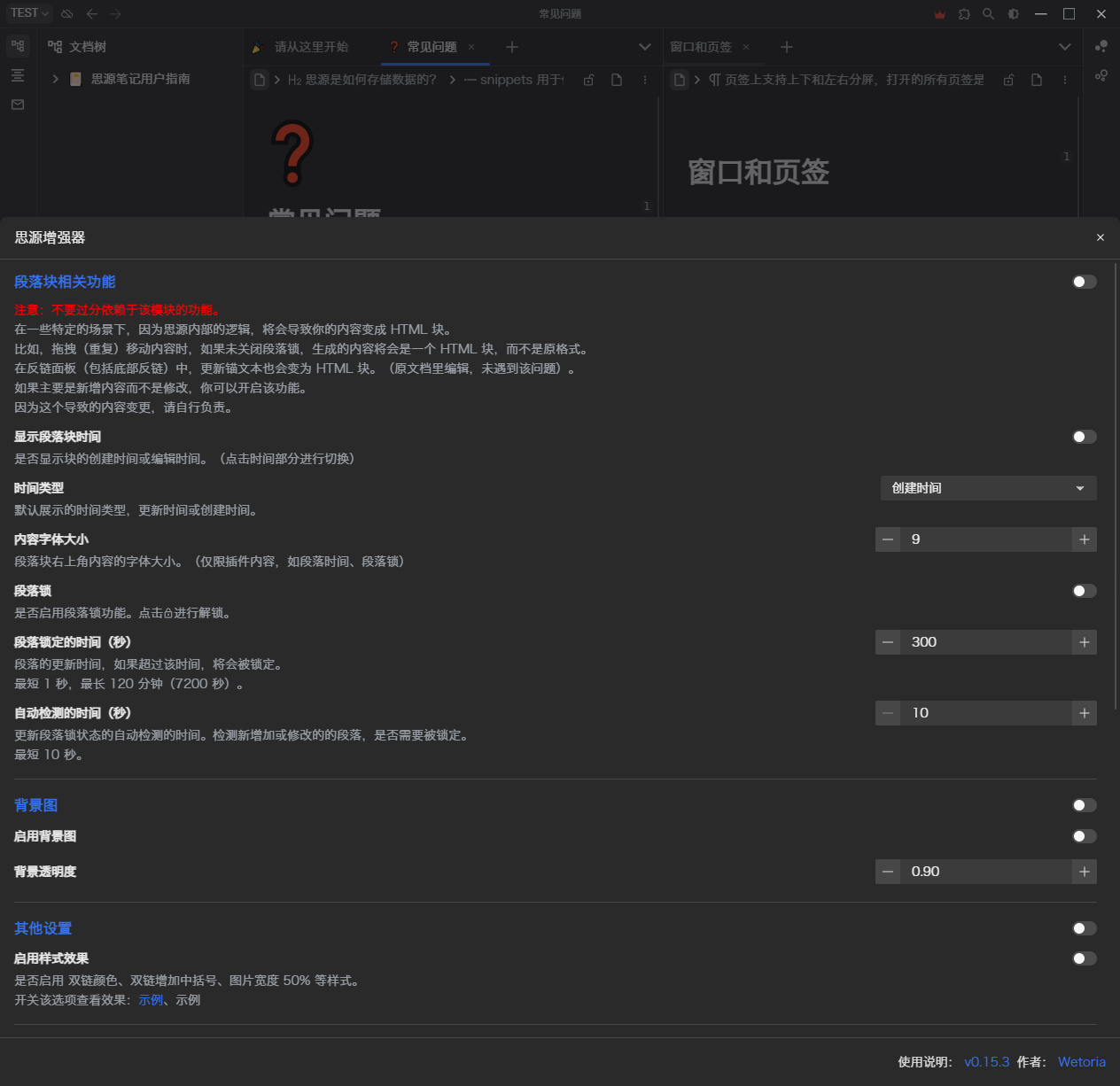The height and width of the screenshot is (1086, 1120).
Task: Toggle the 段落块相关功能 switch
Action: tap(1085, 282)
